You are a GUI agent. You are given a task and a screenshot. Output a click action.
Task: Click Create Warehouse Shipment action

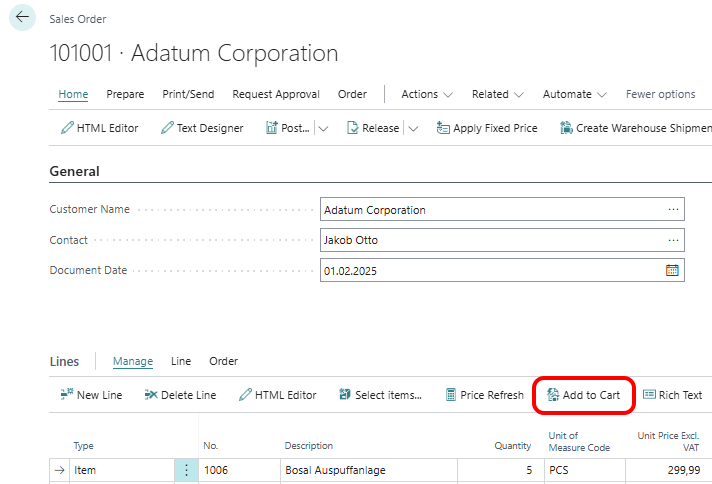(635, 128)
